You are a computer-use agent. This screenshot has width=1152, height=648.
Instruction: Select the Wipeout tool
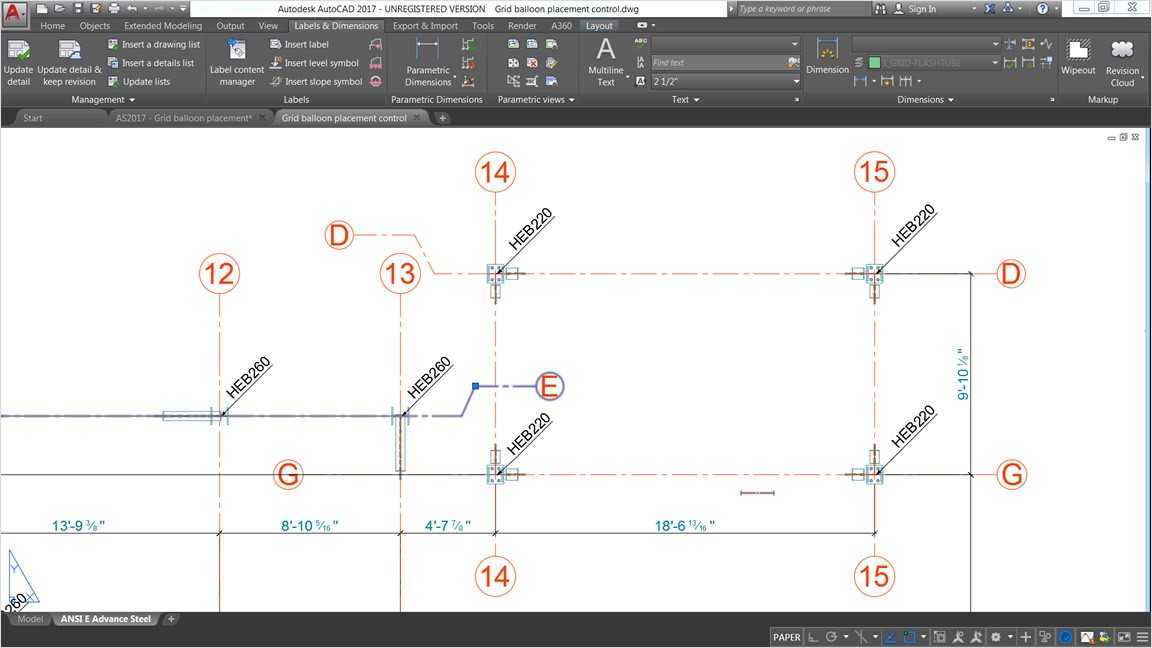1078,57
